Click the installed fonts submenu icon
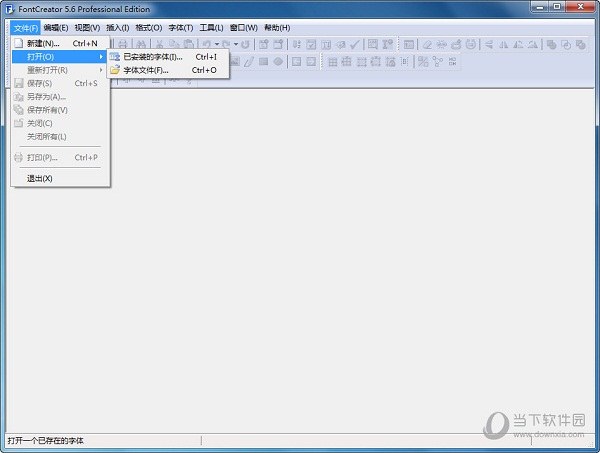The width and height of the screenshot is (600, 453). coord(115,57)
